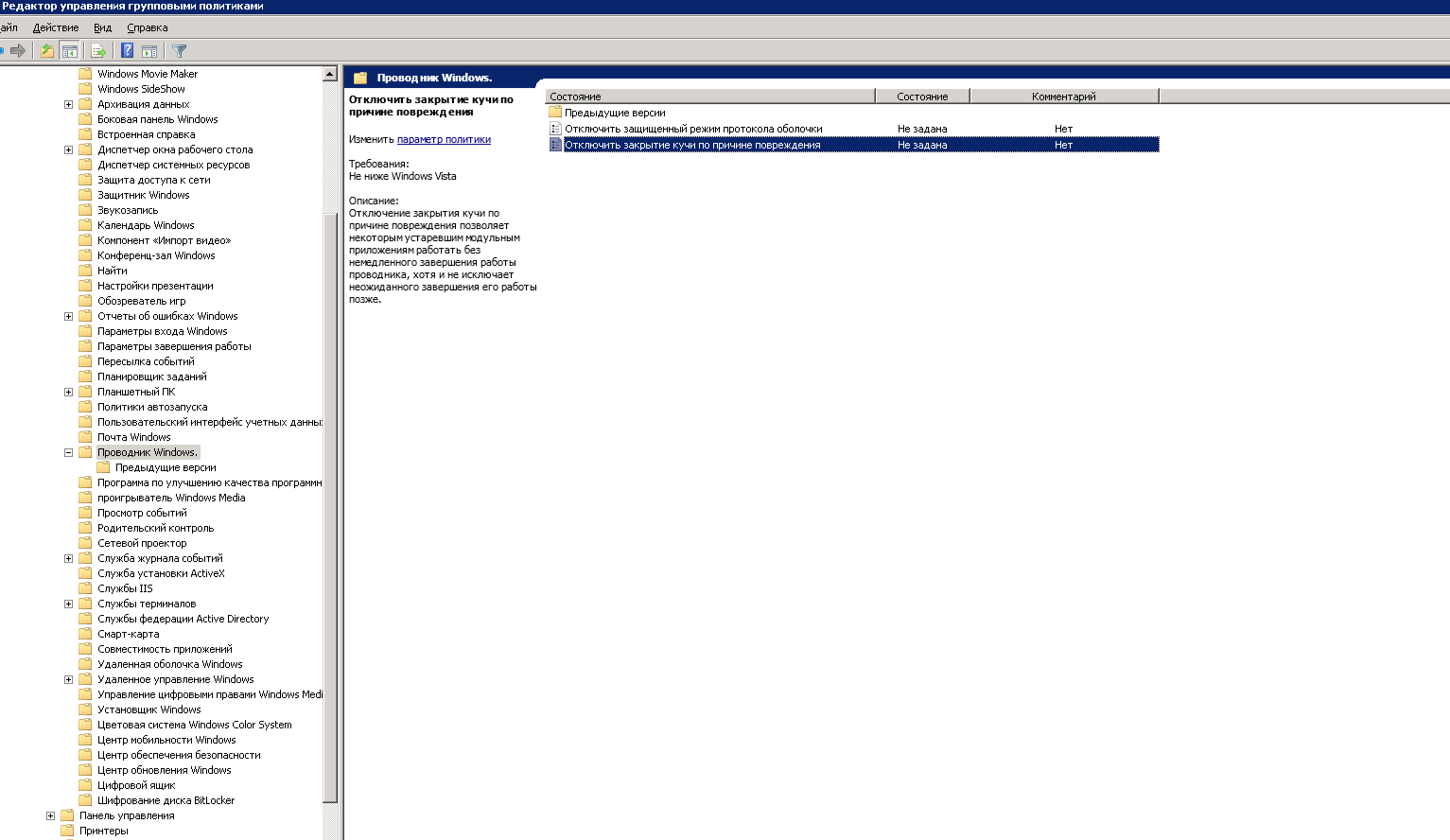The width and height of the screenshot is (1450, 840).
Task: Click folder icon of 'Предыдущие версии' in tree
Action: click(103, 467)
